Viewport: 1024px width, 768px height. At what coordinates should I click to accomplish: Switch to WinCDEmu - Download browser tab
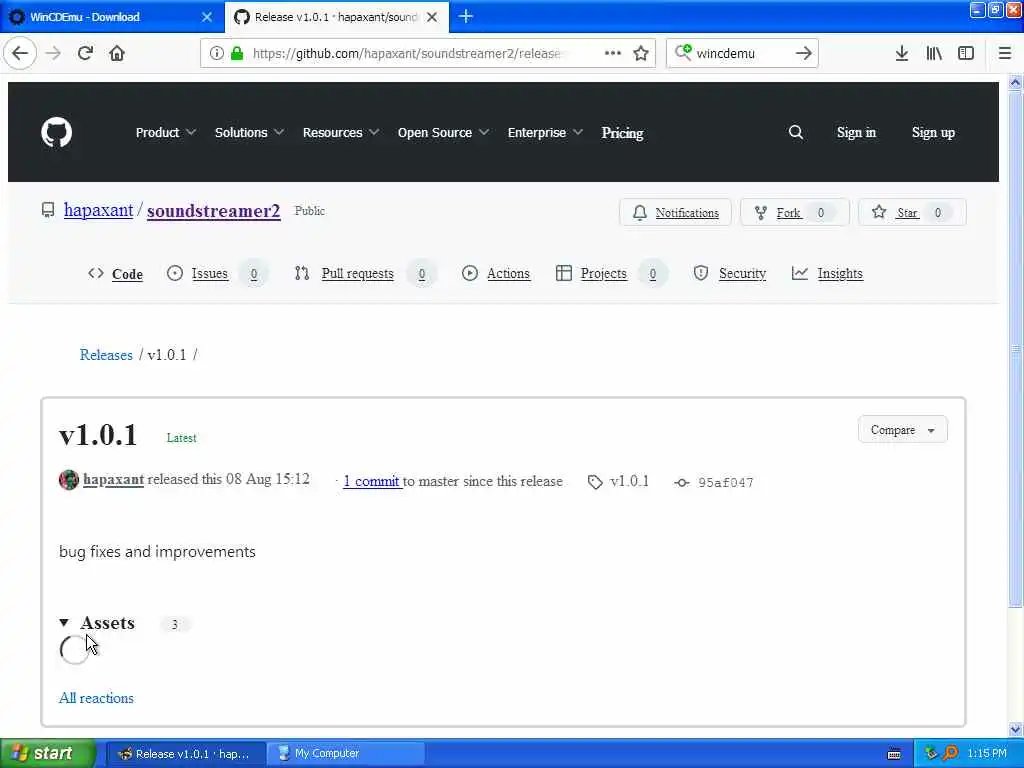pos(112,17)
